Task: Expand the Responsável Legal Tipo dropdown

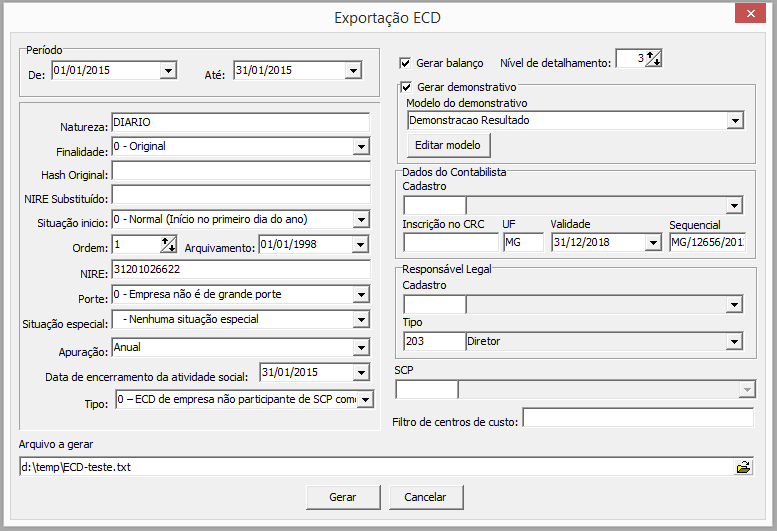Action: coord(735,342)
